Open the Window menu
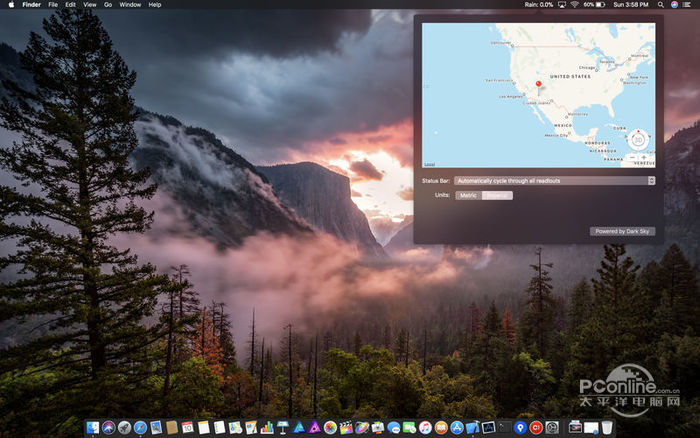700x438 pixels. [130, 5]
